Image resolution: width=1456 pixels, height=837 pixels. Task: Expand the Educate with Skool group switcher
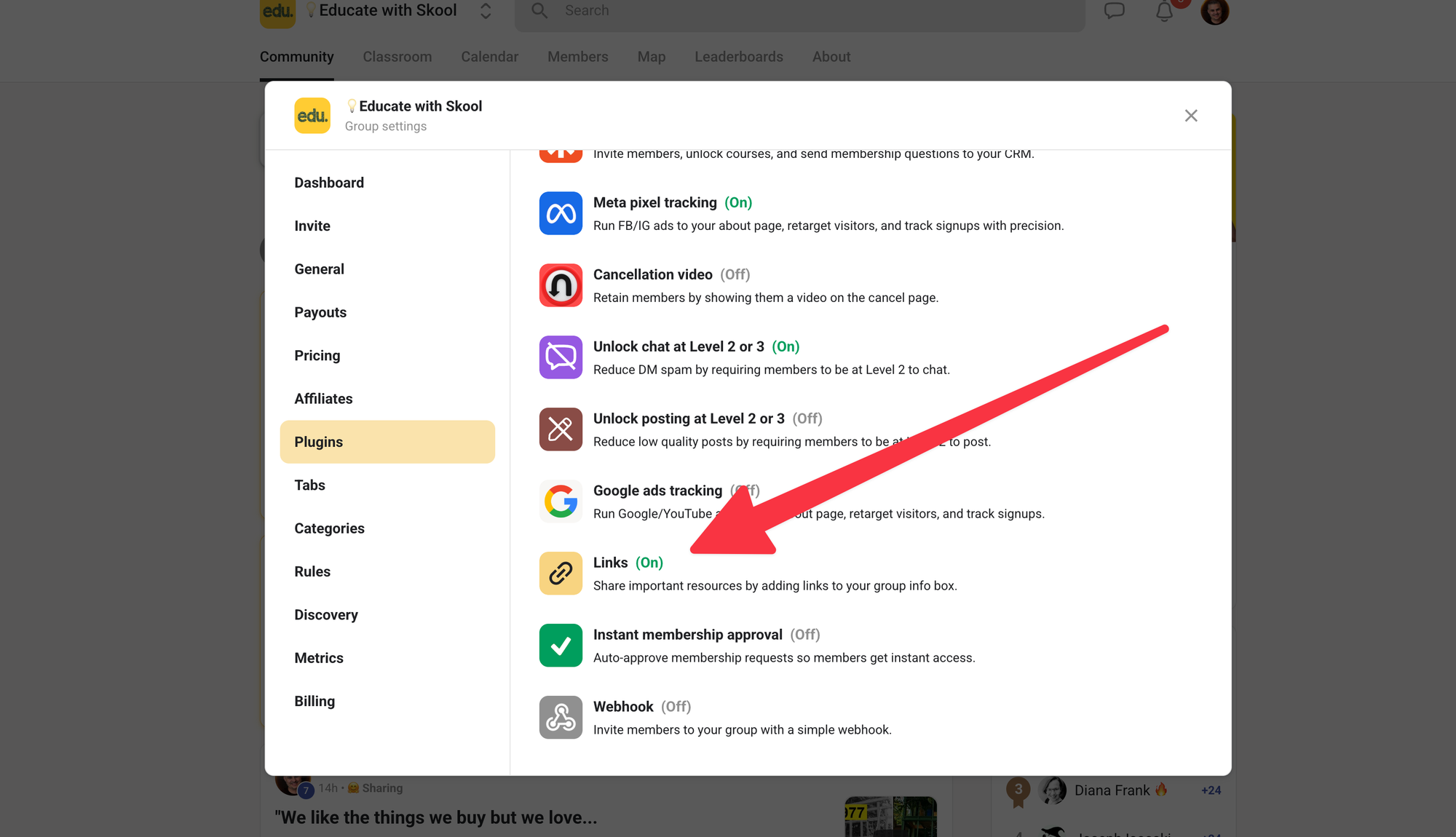tap(486, 11)
